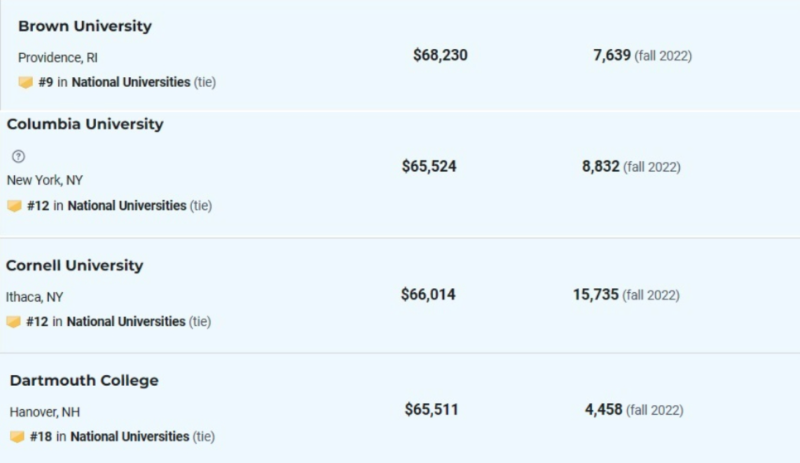
Task: Click the badge icon next to Columbia's #12 ranking
Action: 14,206
